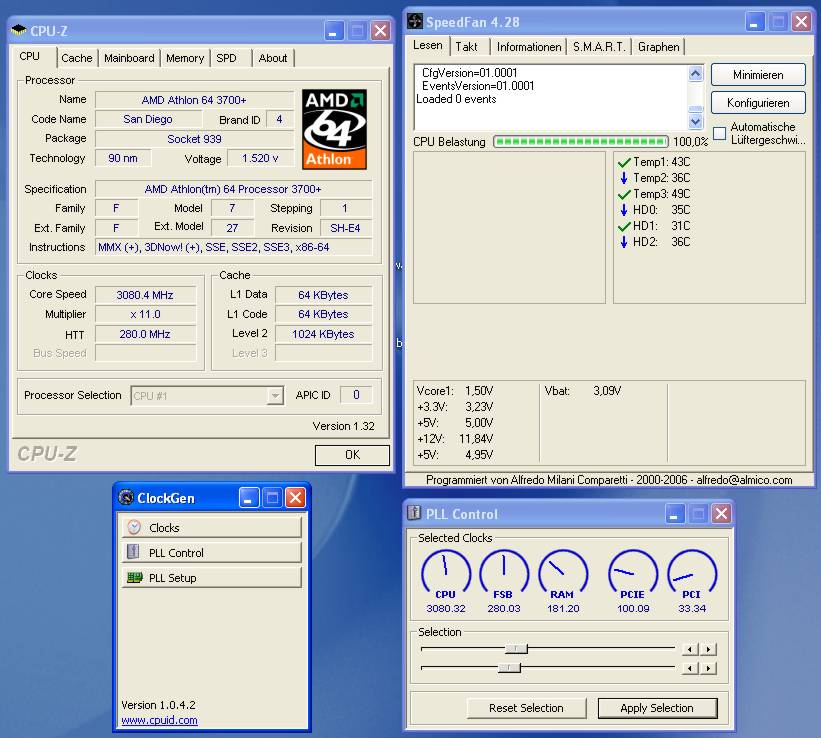821x738 pixels.
Task: Switch to the Cache tab in CPU-Z
Action: [77, 58]
